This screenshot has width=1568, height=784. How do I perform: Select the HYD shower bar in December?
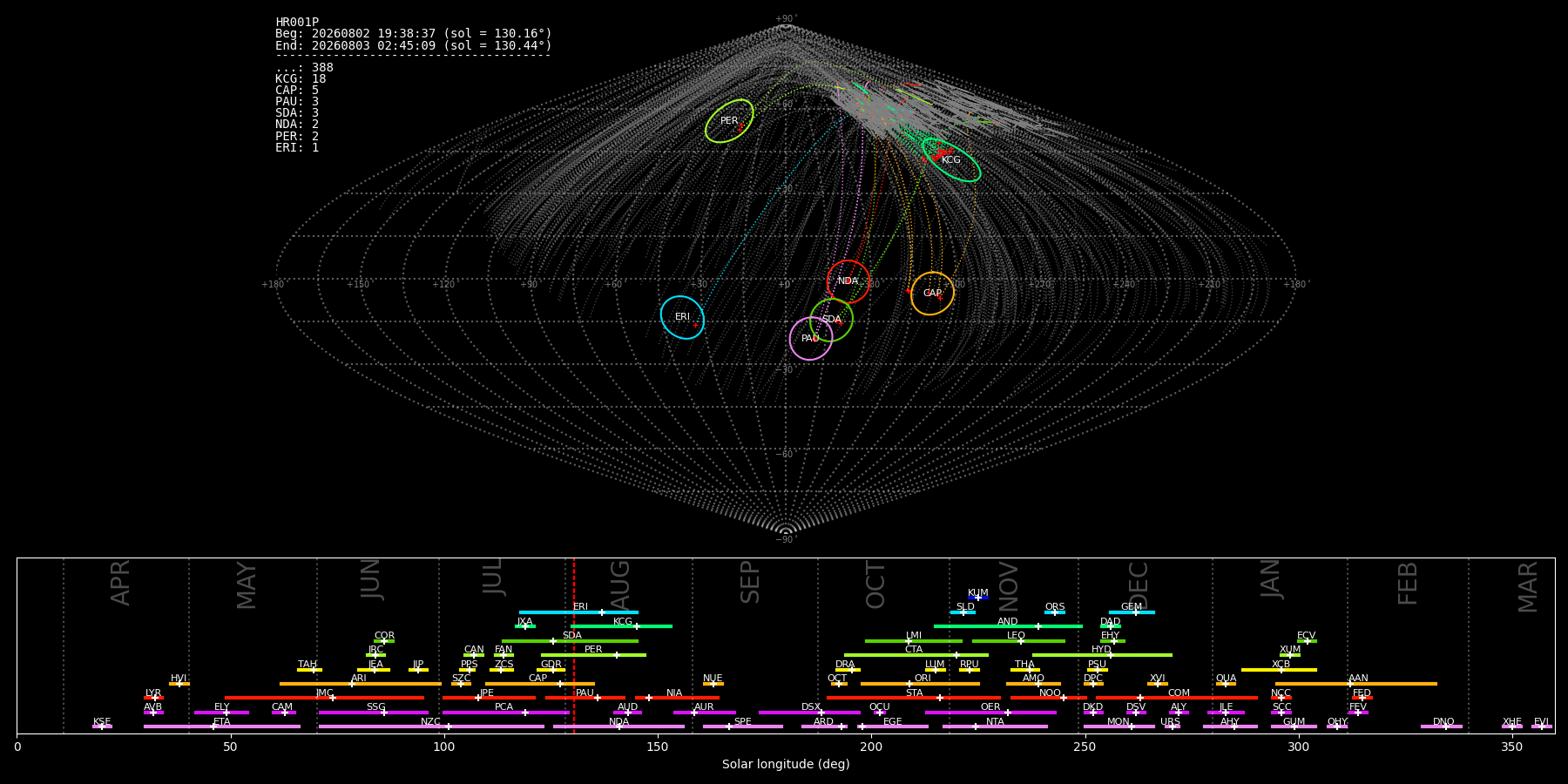(1102, 655)
